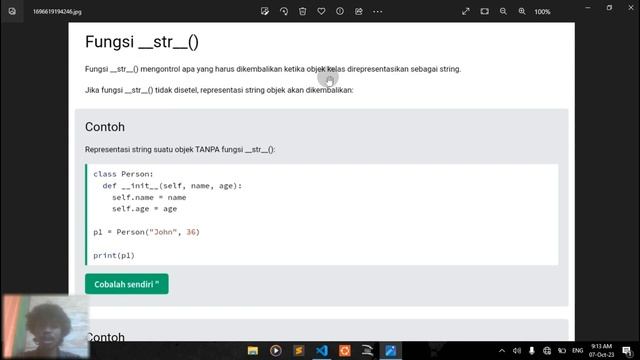
Task: Open File Explorer from the taskbar
Action: tap(253, 351)
